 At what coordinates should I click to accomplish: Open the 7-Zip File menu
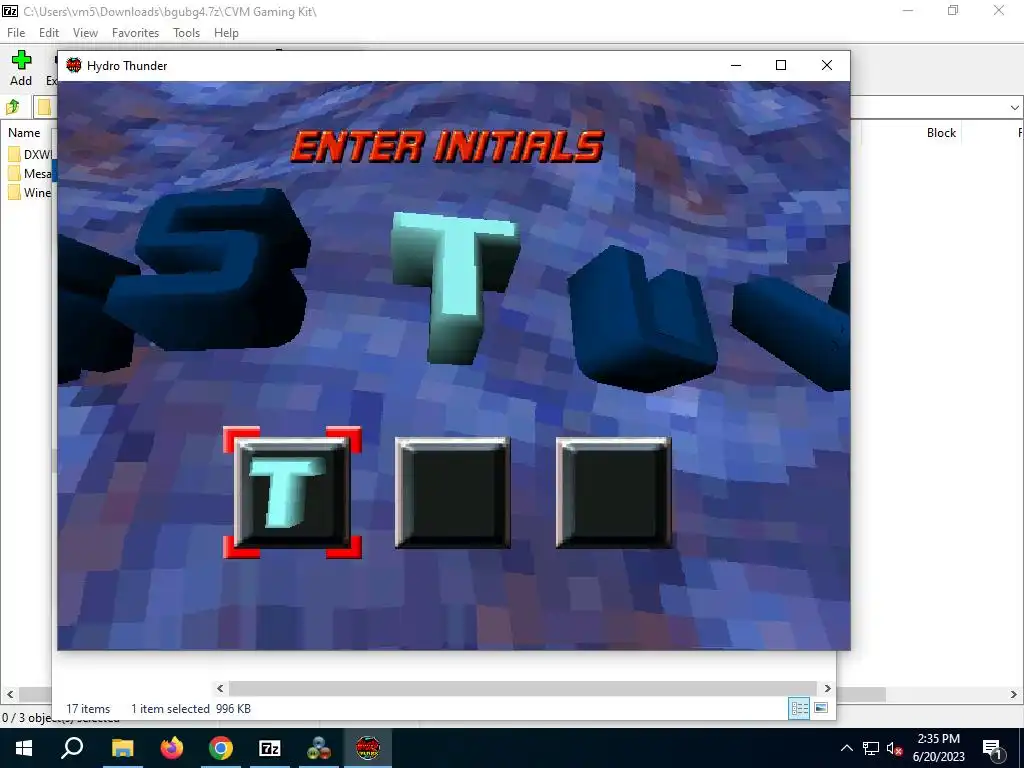point(16,33)
